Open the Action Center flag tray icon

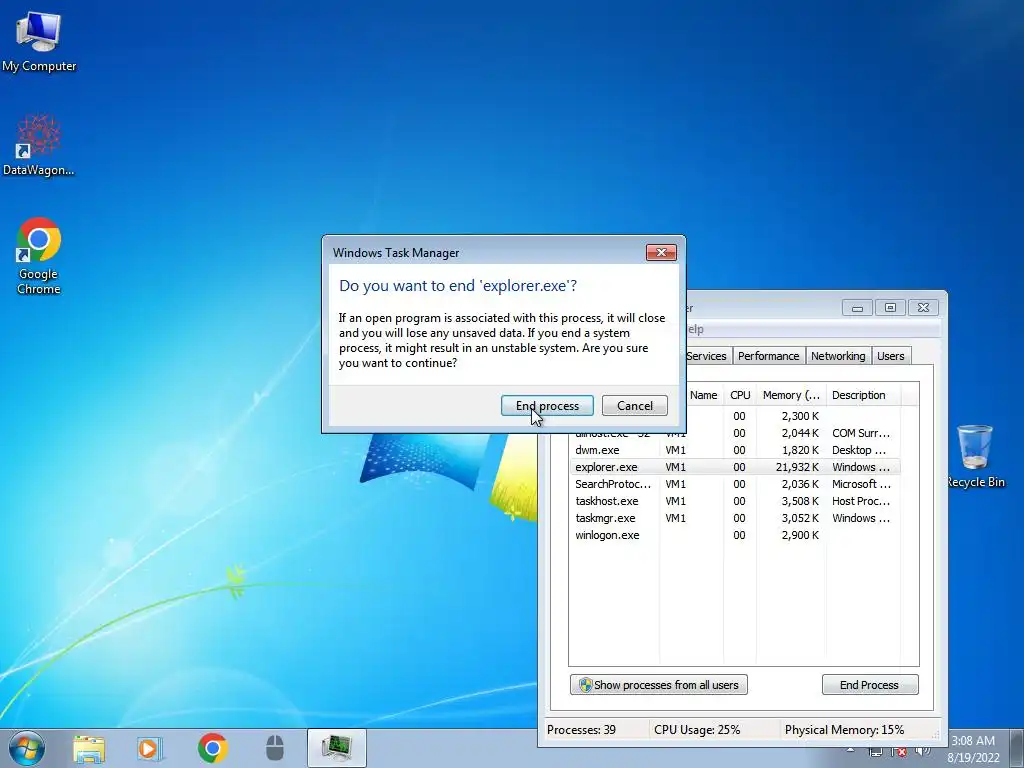coord(899,752)
